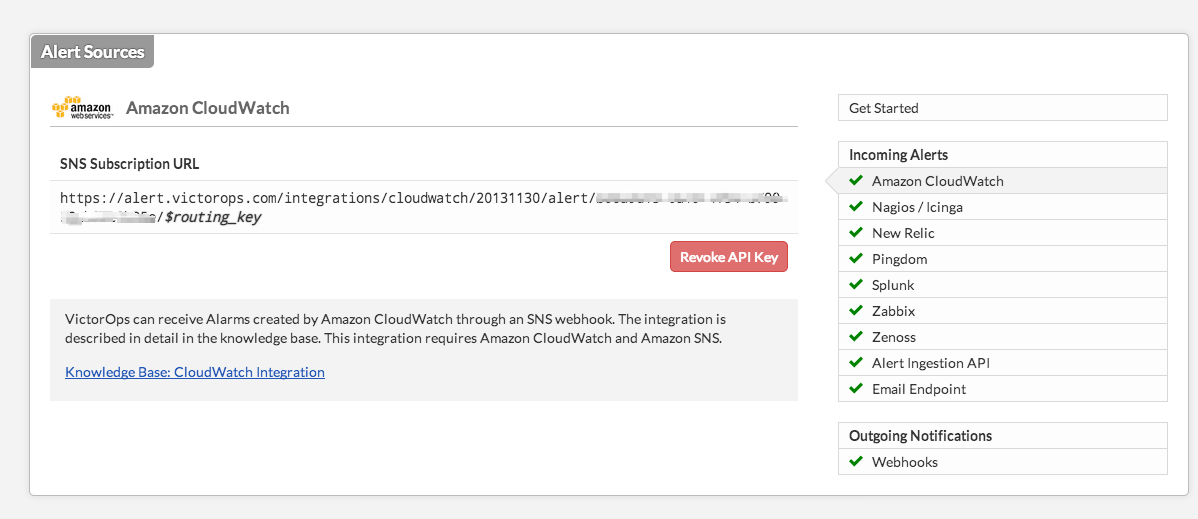Select Webhooks under Outgoing Notifications
Viewport: 1198px width, 519px height.
(x=1002, y=462)
